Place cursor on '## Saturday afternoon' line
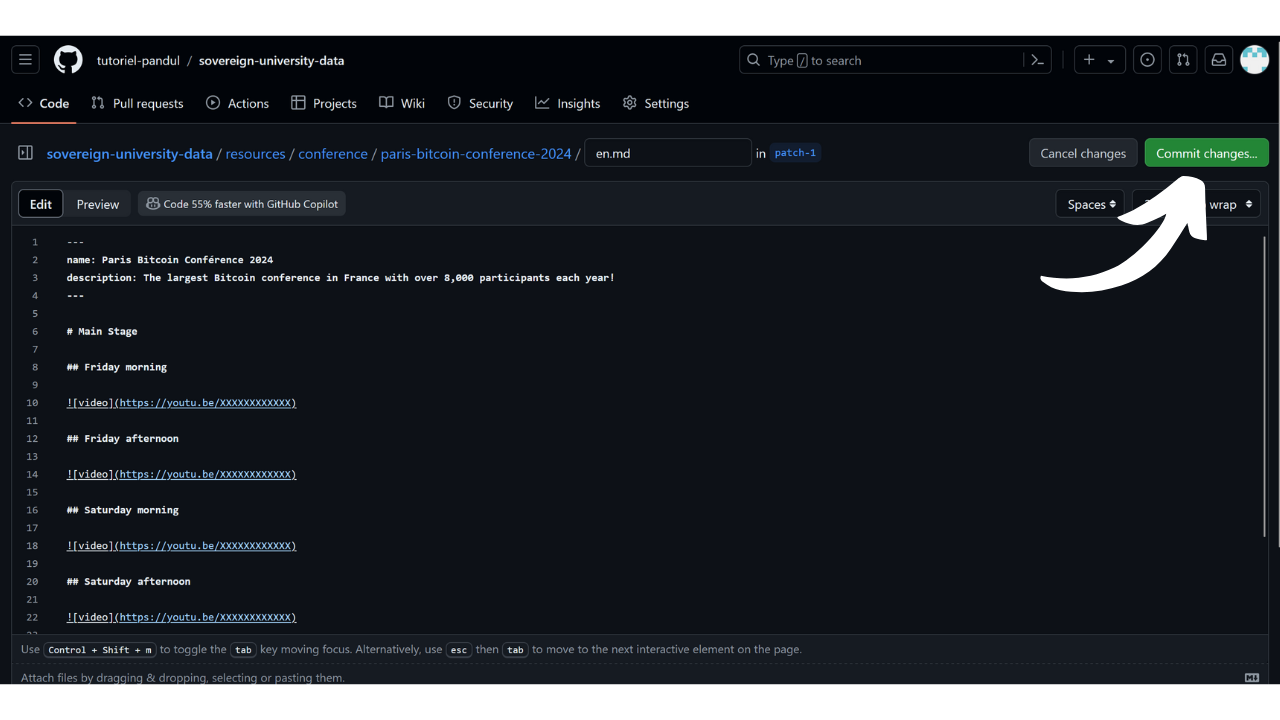Screen dimensions: 1280x720 point(129,581)
